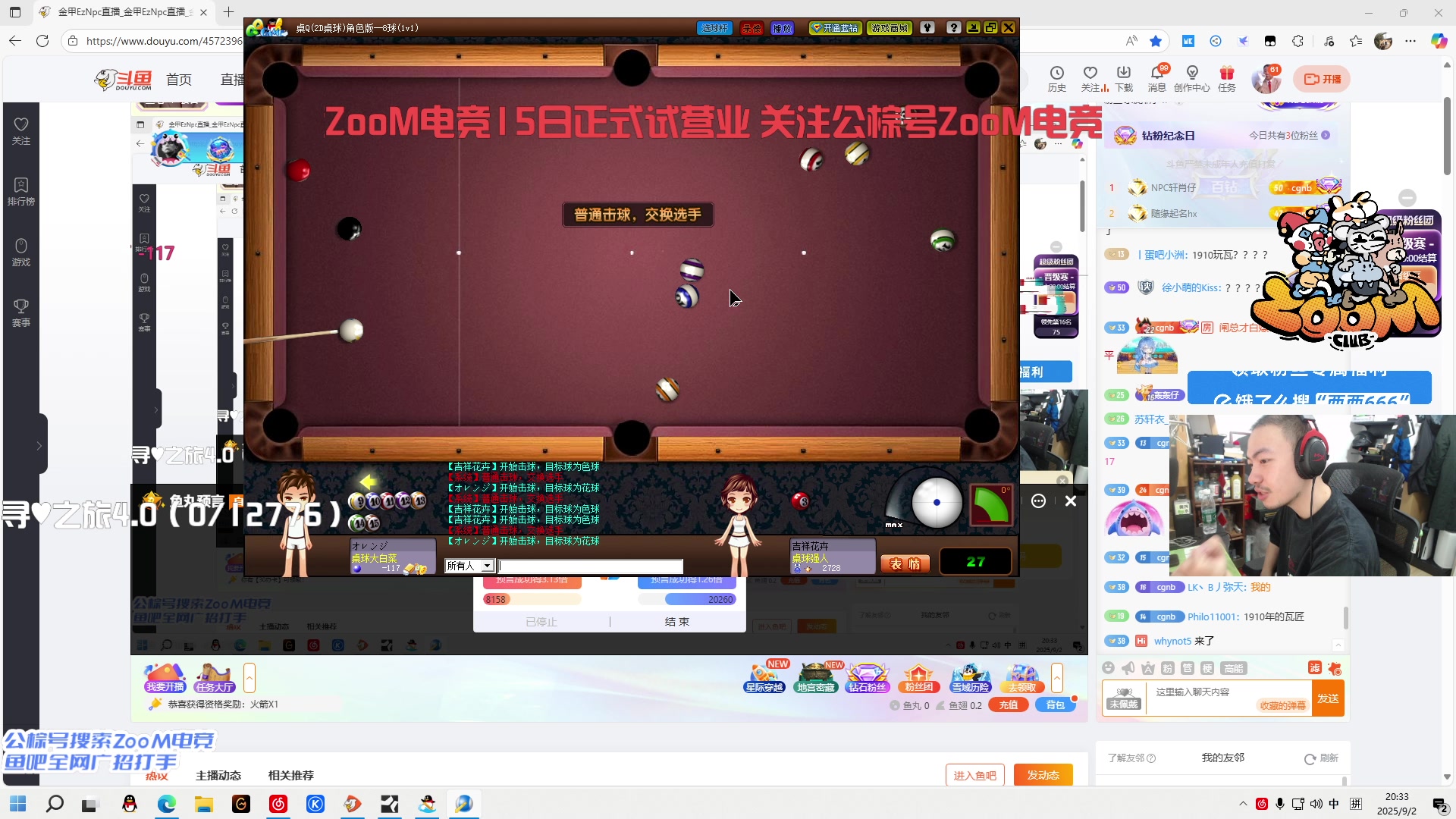Open 任务大厅 task hall
The height and width of the screenshot is (819, 1456).
[214, 678]
